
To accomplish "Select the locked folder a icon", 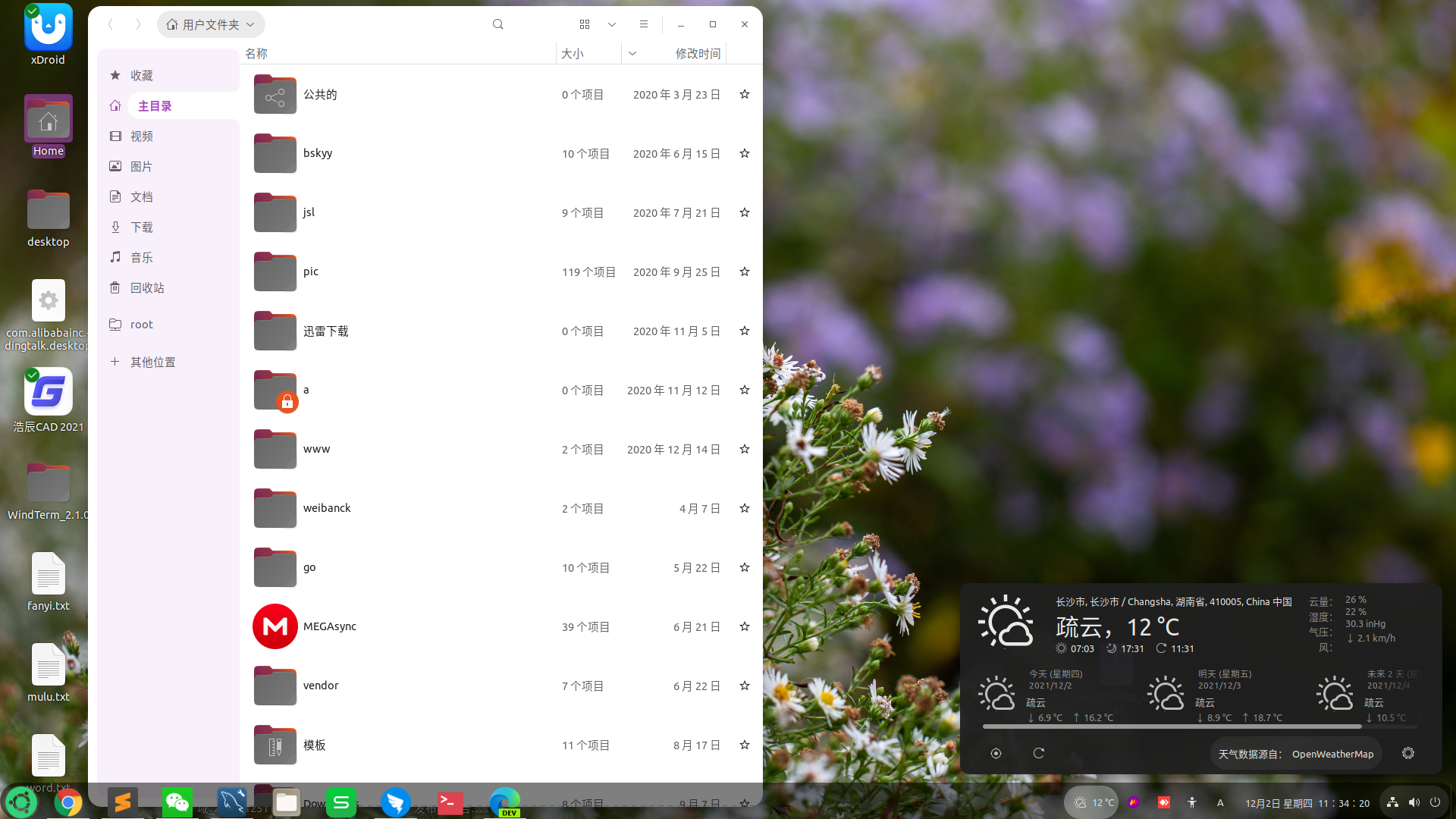I will point(275,391).
